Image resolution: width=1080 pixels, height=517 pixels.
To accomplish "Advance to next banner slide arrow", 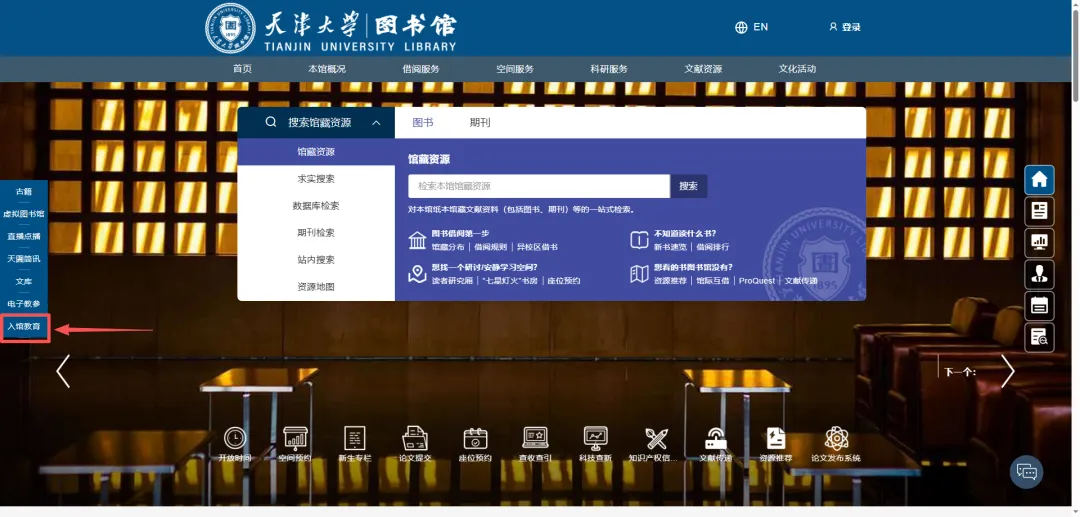I will click(1007, 371).
